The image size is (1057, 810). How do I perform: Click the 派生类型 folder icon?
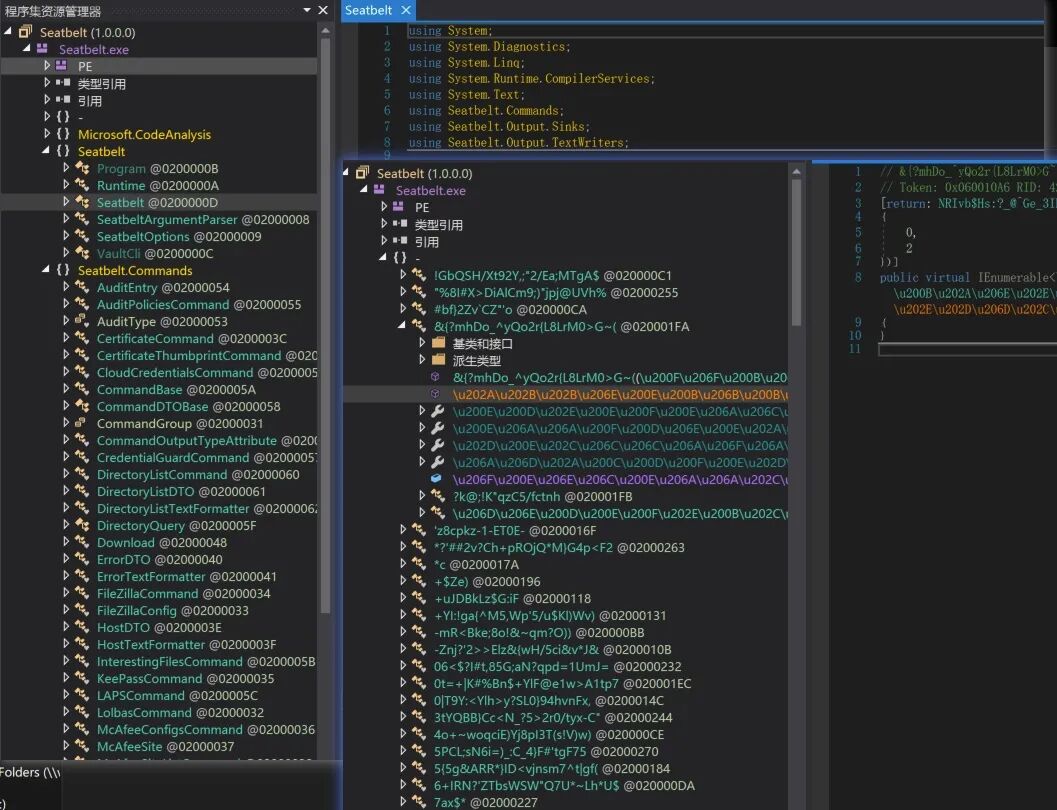(x=439, y=360)
